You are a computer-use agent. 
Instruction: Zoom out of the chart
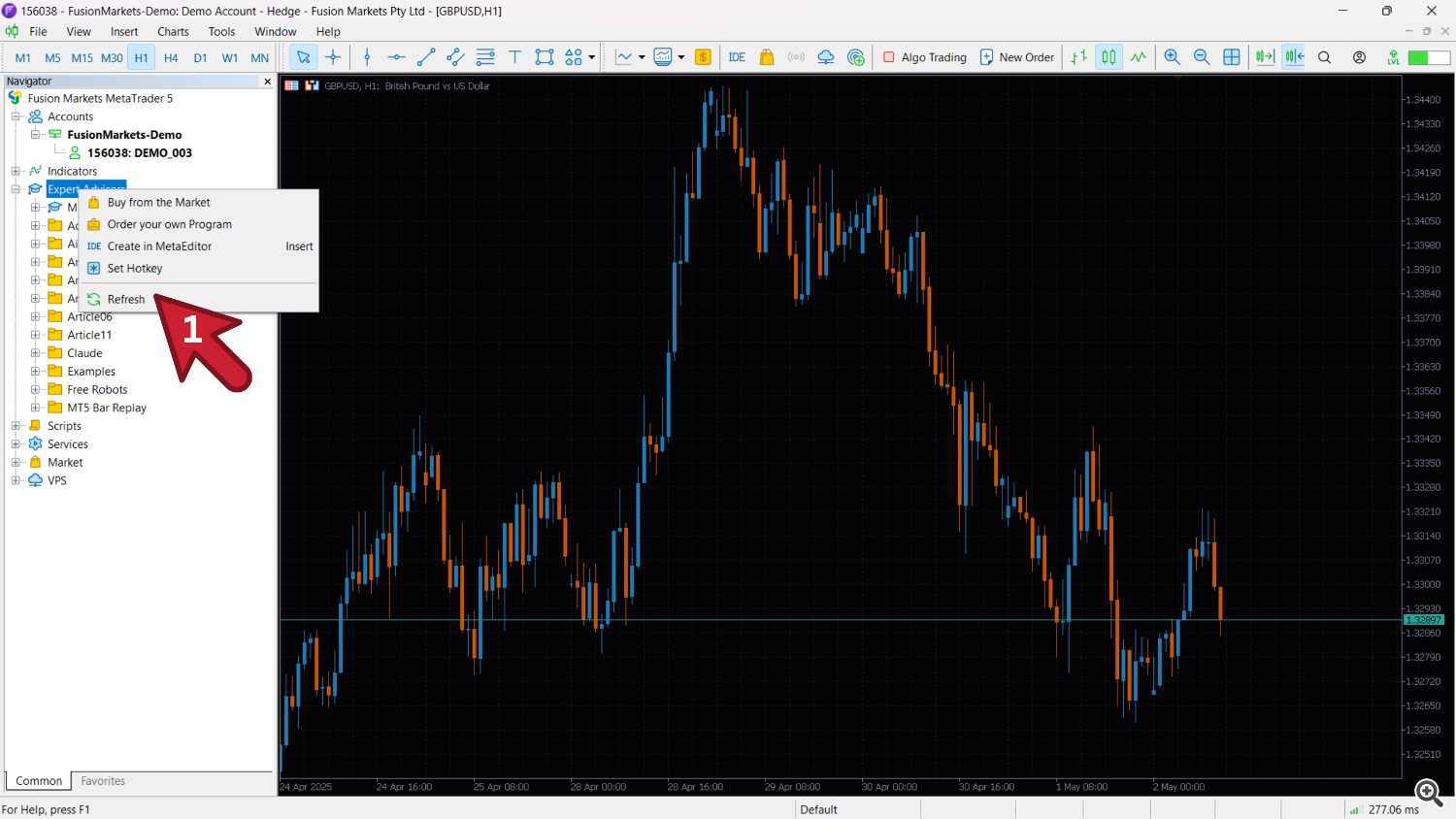coord(1202,57)
